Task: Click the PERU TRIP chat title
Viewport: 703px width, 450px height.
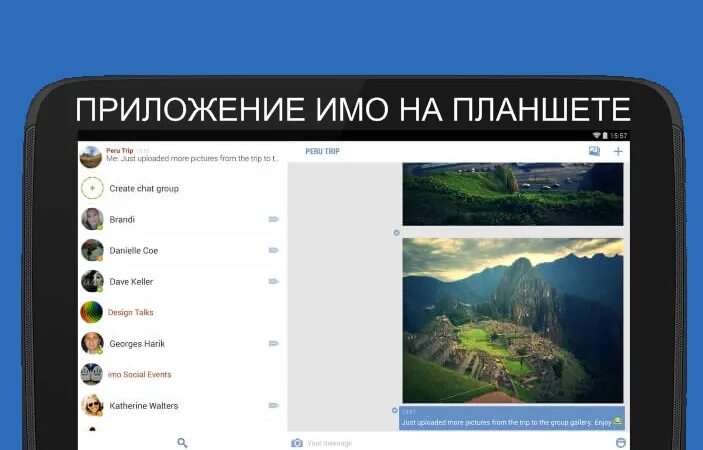Action: [322, 151]
